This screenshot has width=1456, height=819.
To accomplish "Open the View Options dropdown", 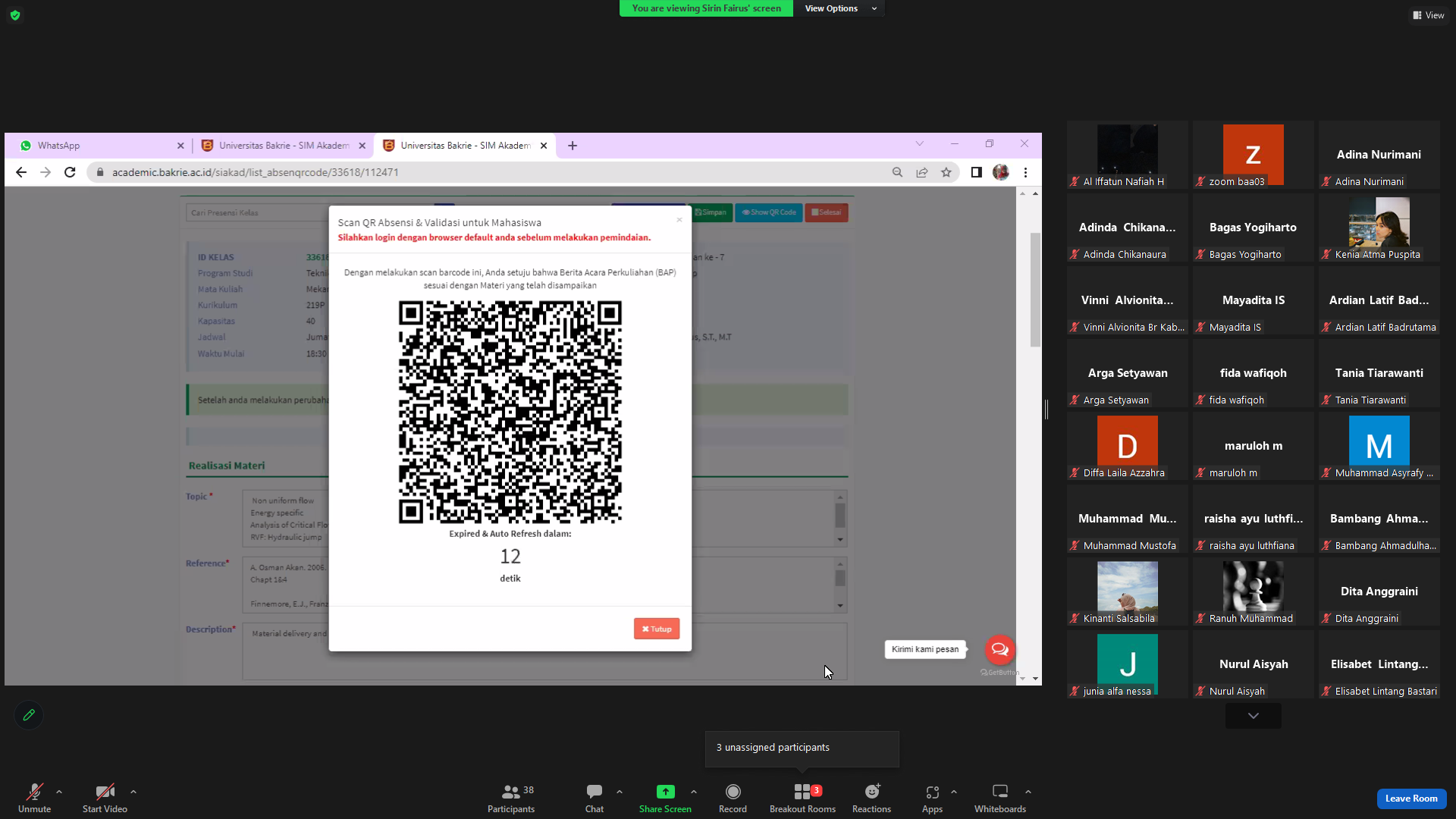I will 839,8.
